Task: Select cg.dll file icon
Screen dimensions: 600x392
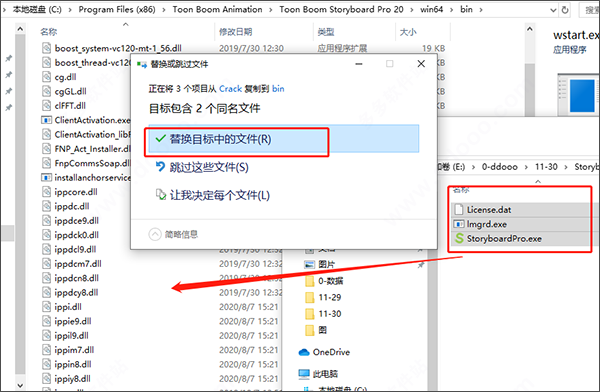Action: tap(46, 77)
